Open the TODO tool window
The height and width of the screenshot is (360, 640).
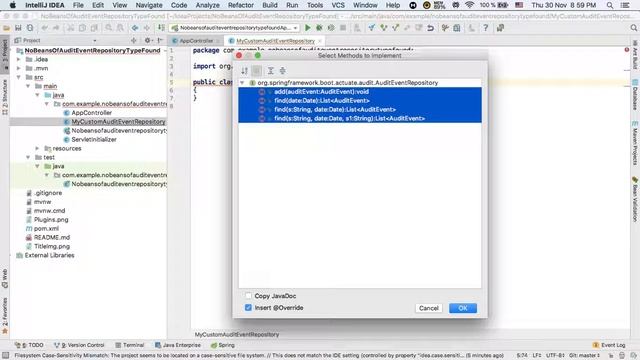(29, 345)
